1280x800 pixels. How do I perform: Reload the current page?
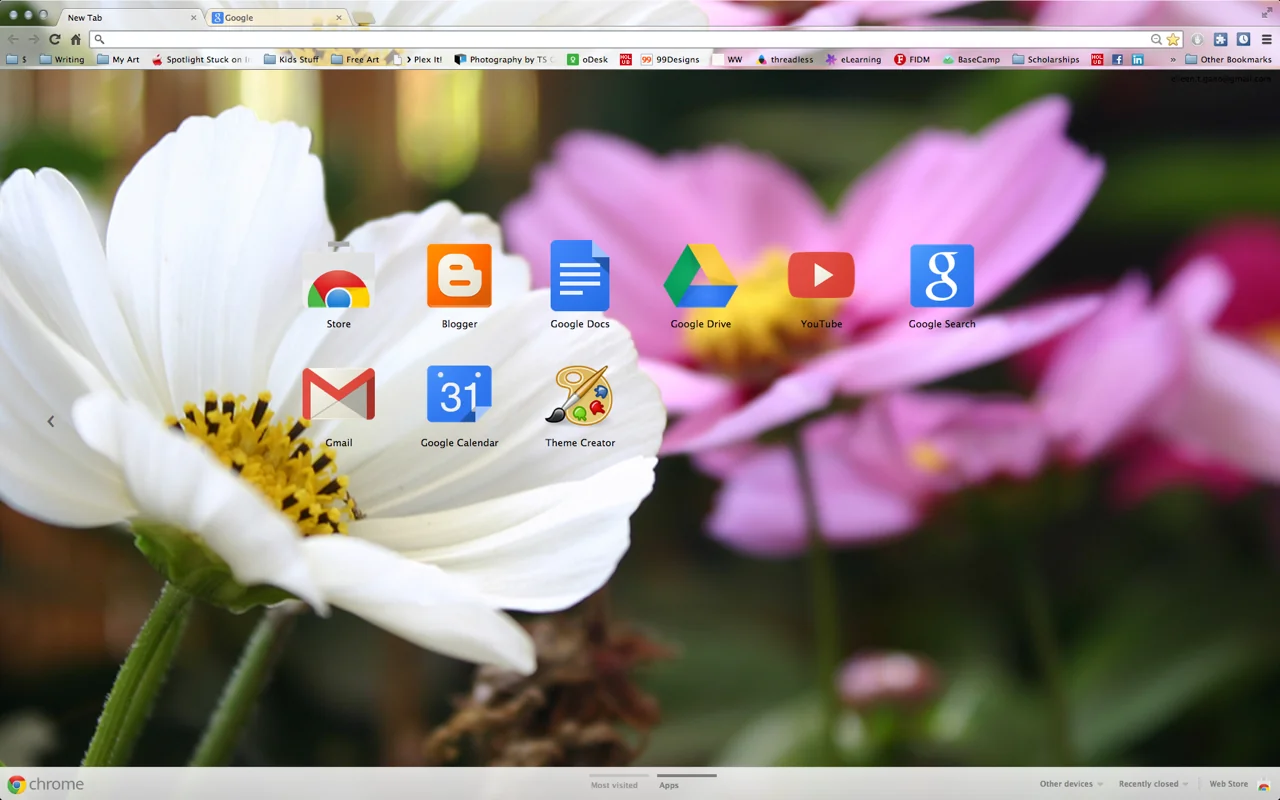click(x=55, y=39)
